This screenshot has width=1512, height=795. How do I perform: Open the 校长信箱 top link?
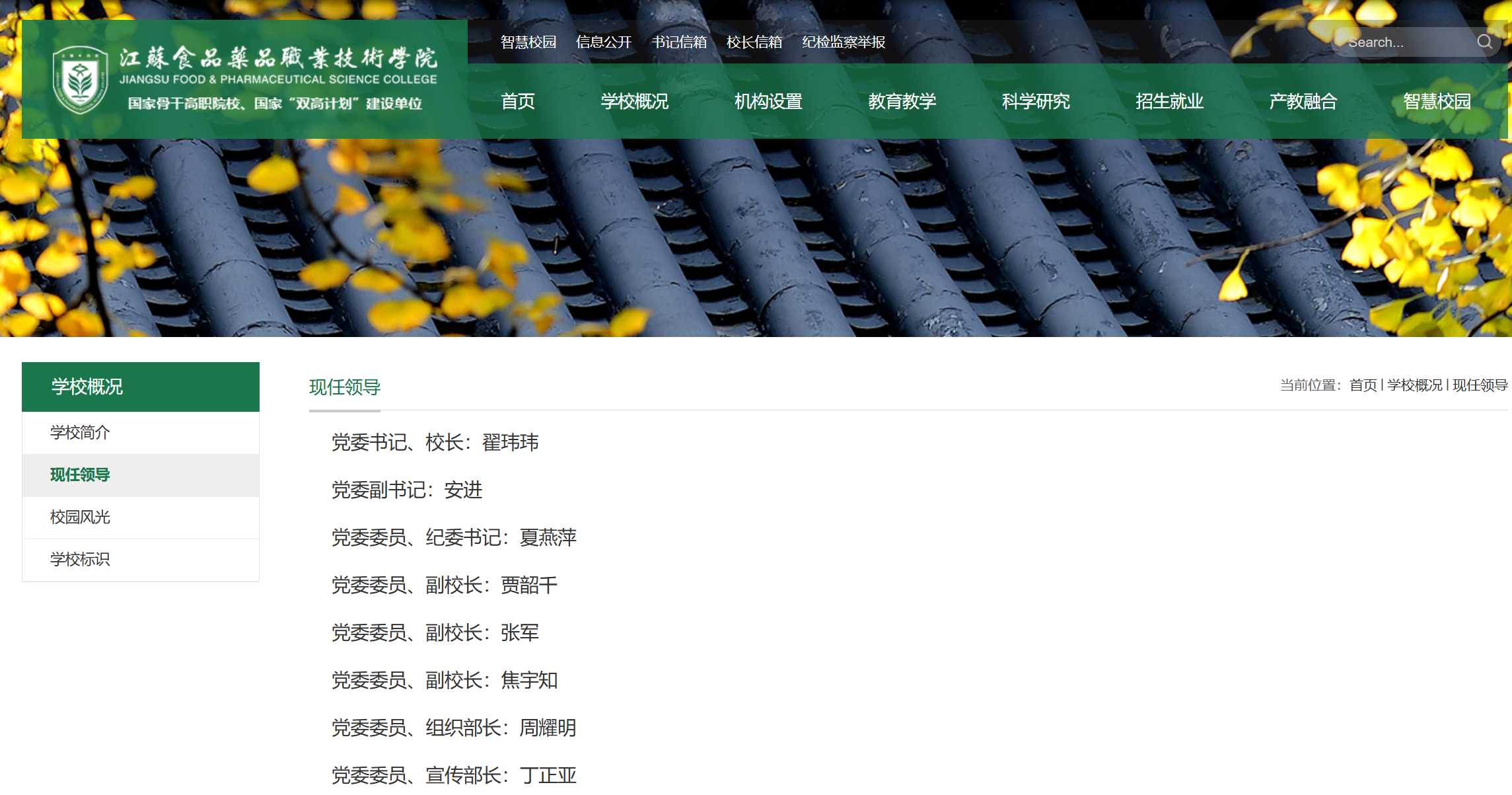[754, 42]
